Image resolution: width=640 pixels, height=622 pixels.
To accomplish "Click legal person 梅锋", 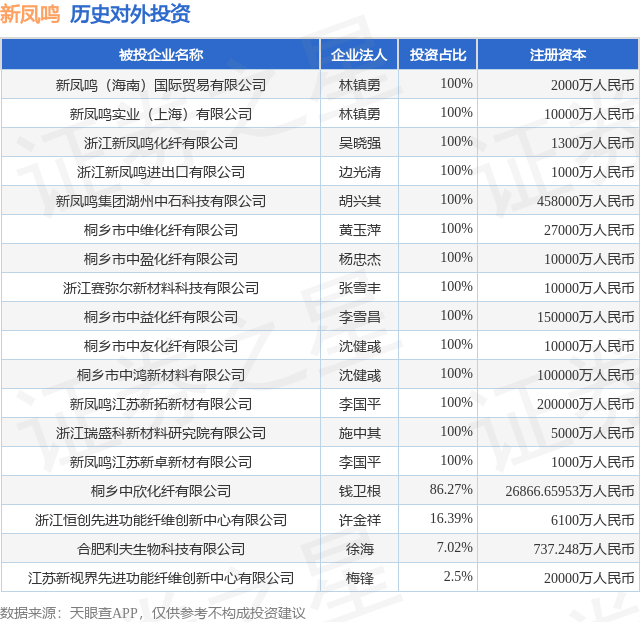I will 360,578.
